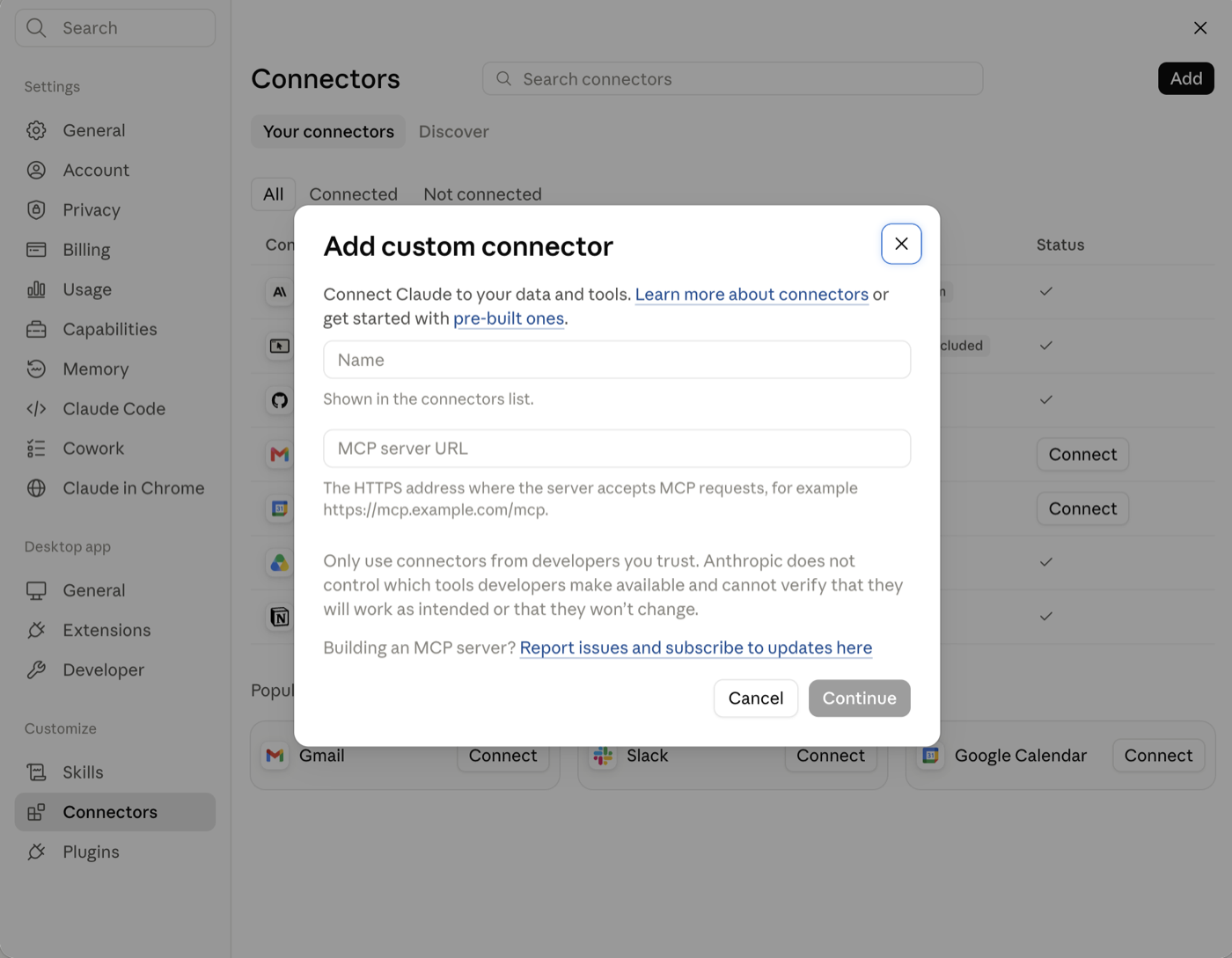Connect Slack from the Popular cards
Image resolution: width=1232 pixels, height=958 pixels.
[x=830, y=756]
